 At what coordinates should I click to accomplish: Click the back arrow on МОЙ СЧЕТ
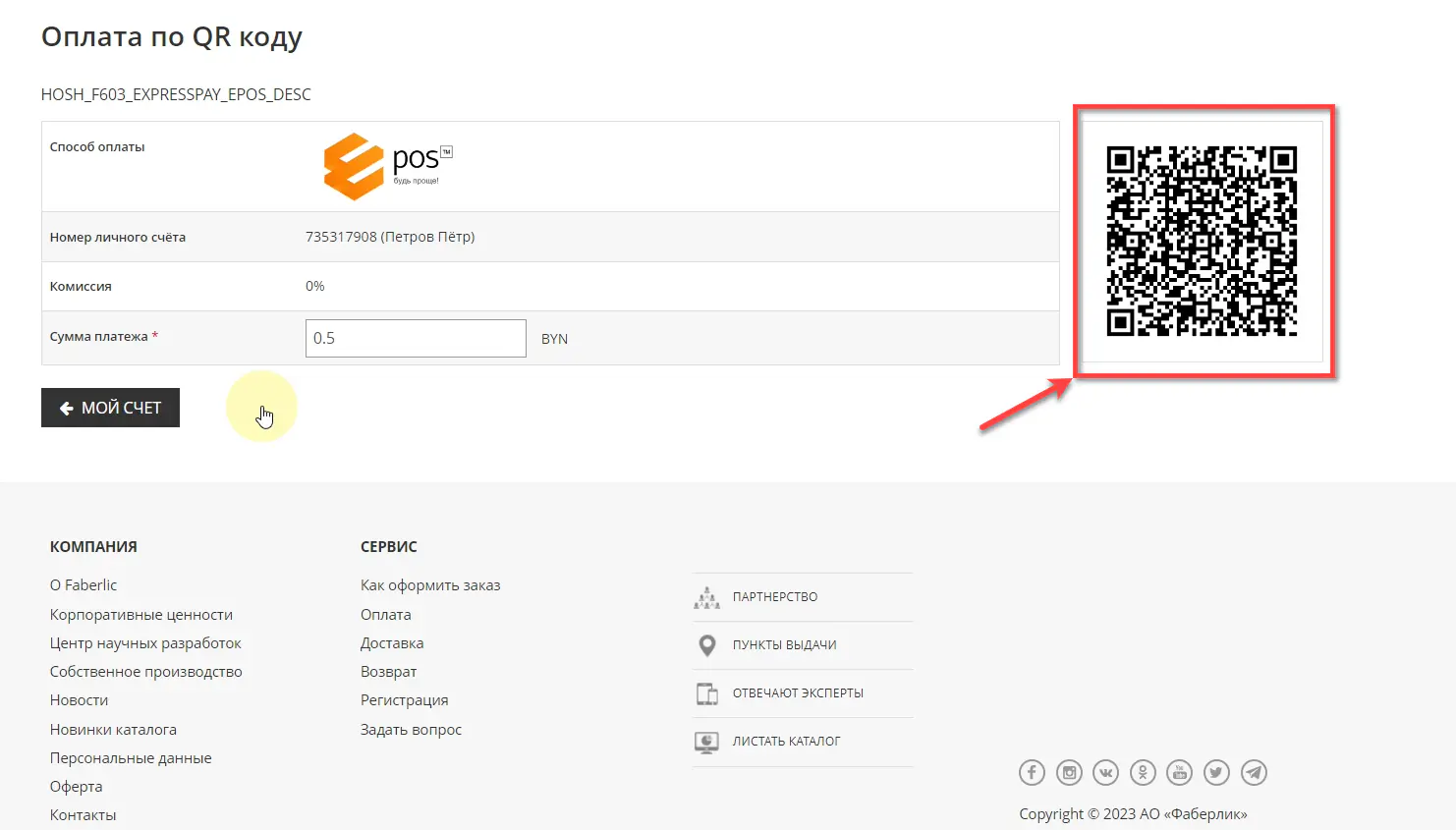pyautogui.click(x=67, y=408)
